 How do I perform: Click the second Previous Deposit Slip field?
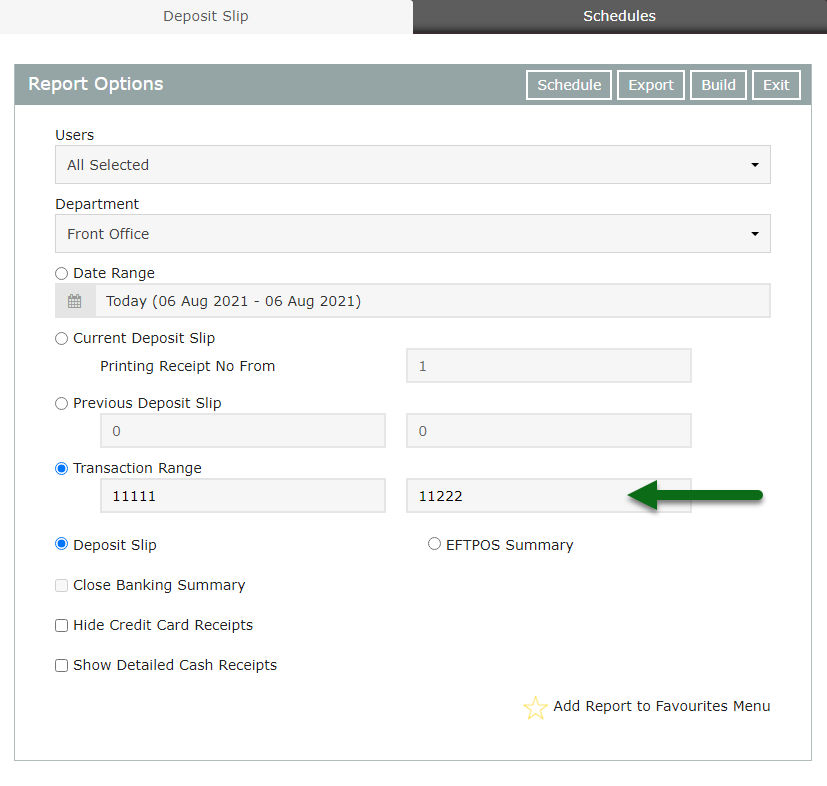pyautogui.click(x=549, y=431)
